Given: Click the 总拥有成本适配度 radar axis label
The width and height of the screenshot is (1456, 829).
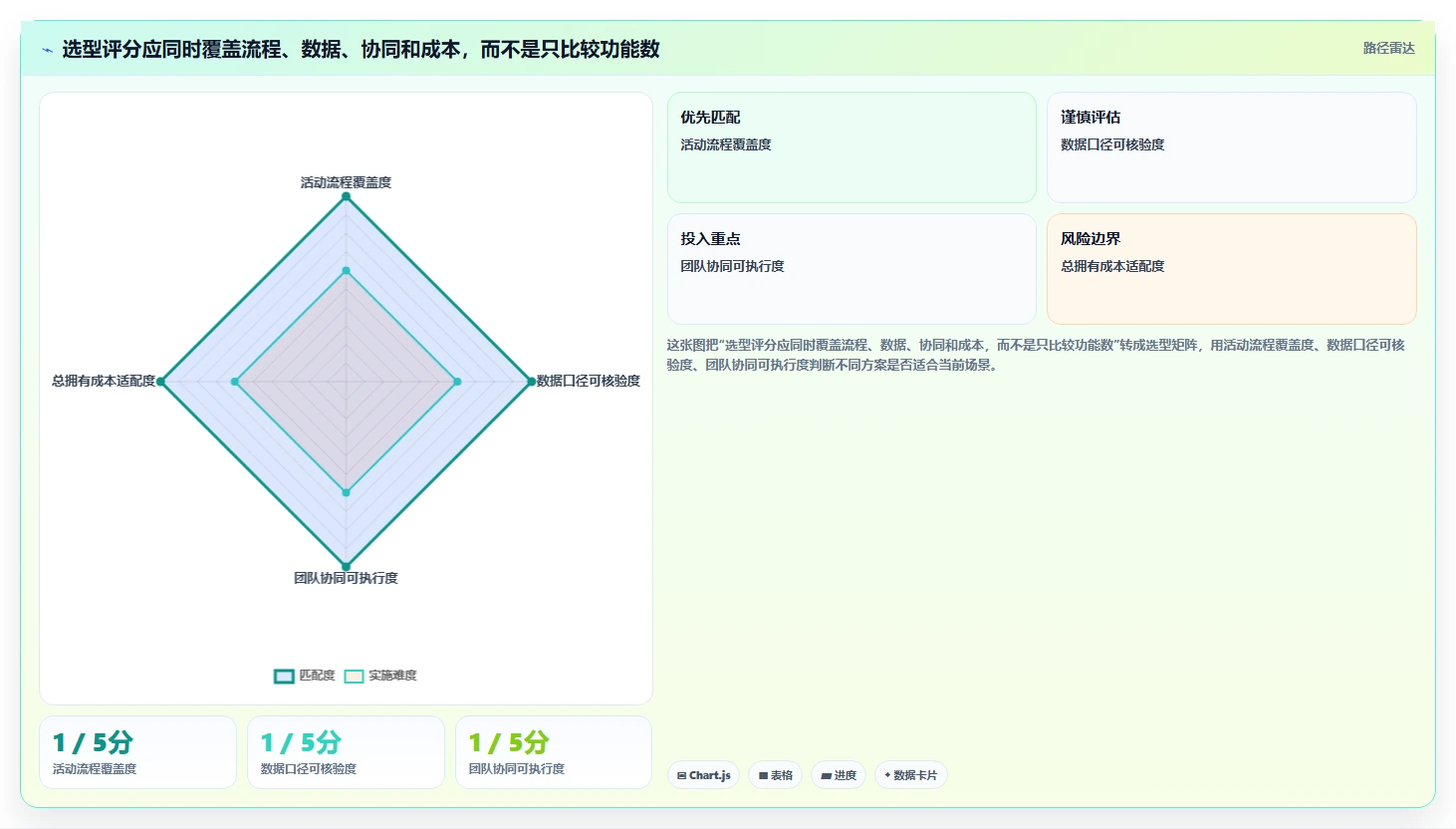Looking at the screenshot, I should click(x=104, y=381).
